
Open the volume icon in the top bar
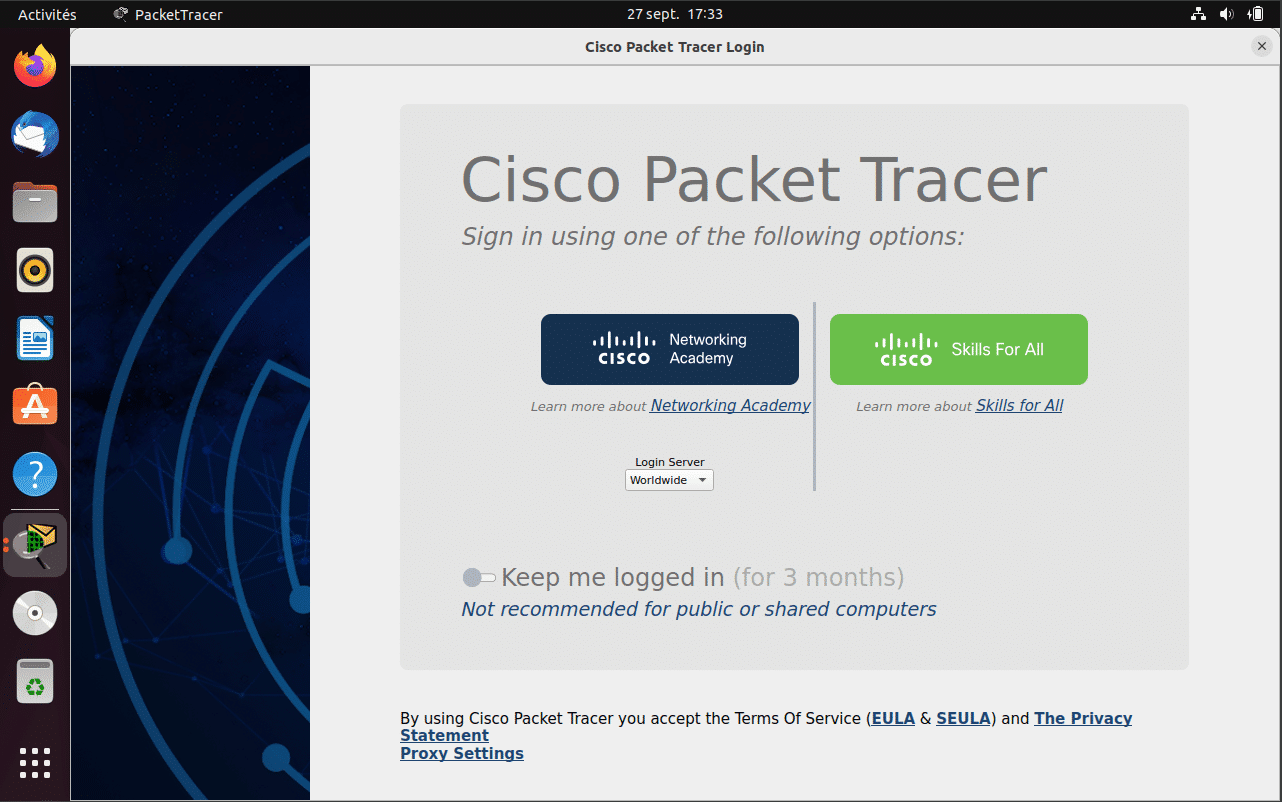pos(1227,14)
